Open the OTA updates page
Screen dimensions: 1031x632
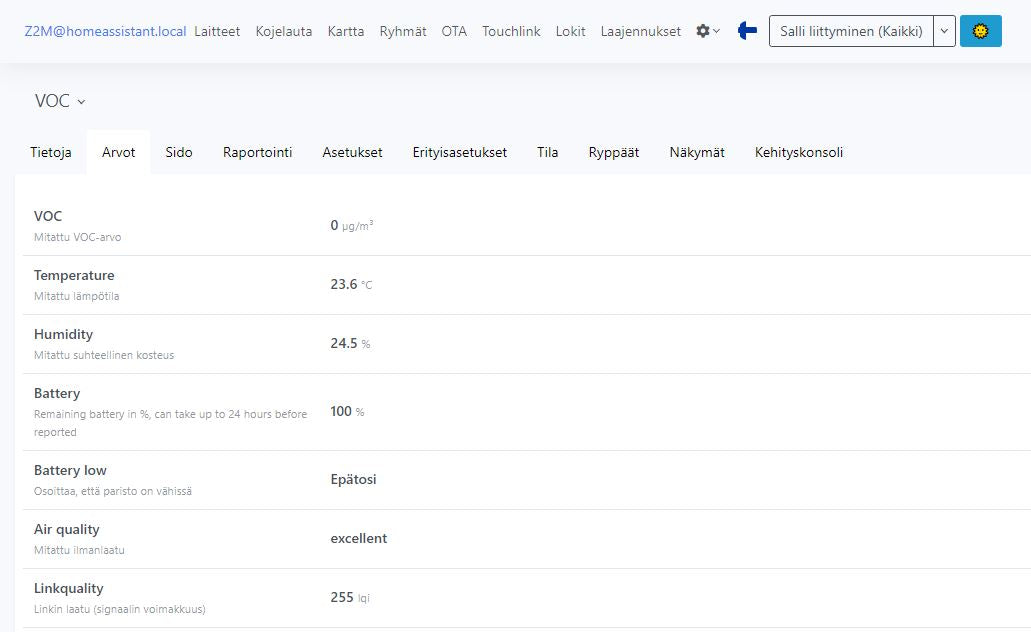click(454, 31)
